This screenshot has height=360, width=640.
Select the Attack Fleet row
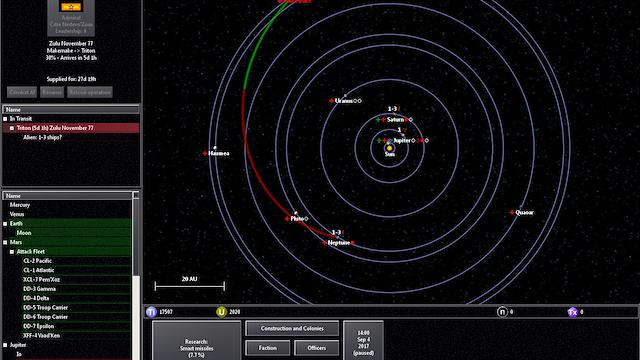click(67, 252)
